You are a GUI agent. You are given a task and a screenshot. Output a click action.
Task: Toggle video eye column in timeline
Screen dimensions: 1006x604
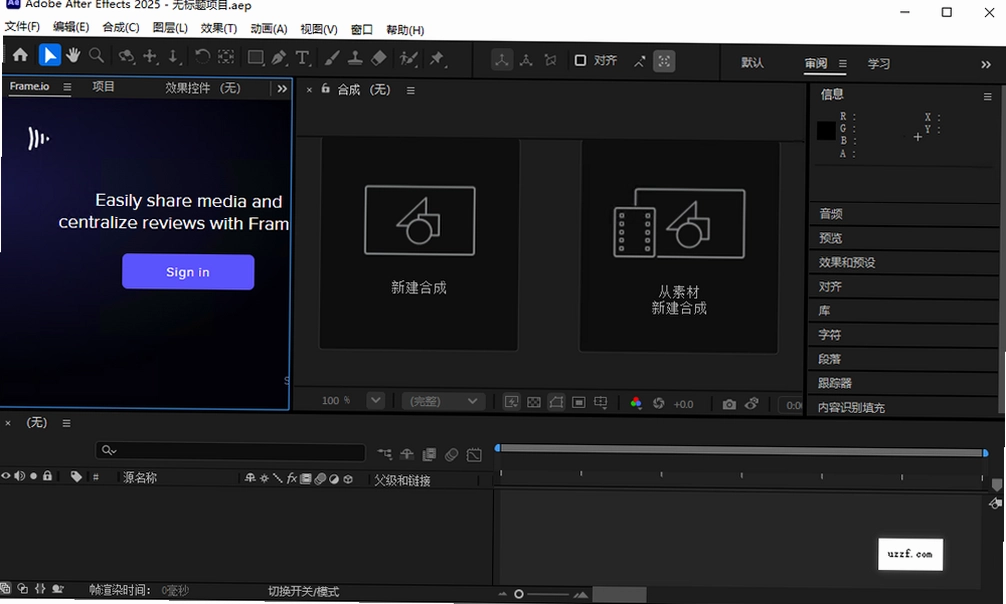(x=6, y=476)
